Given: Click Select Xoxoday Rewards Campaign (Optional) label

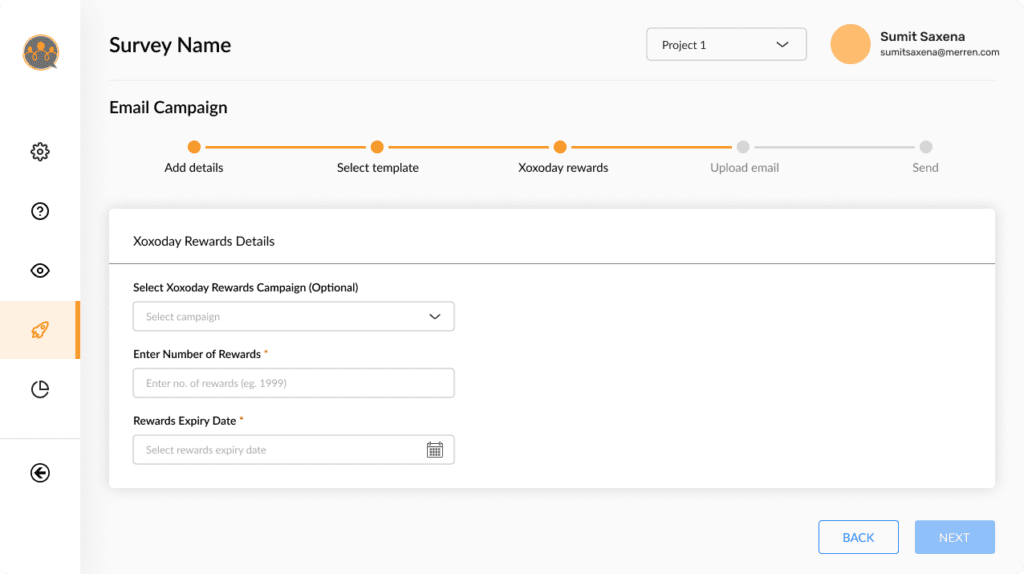Looking at the screenshot, I should click(x=246, y=287).
